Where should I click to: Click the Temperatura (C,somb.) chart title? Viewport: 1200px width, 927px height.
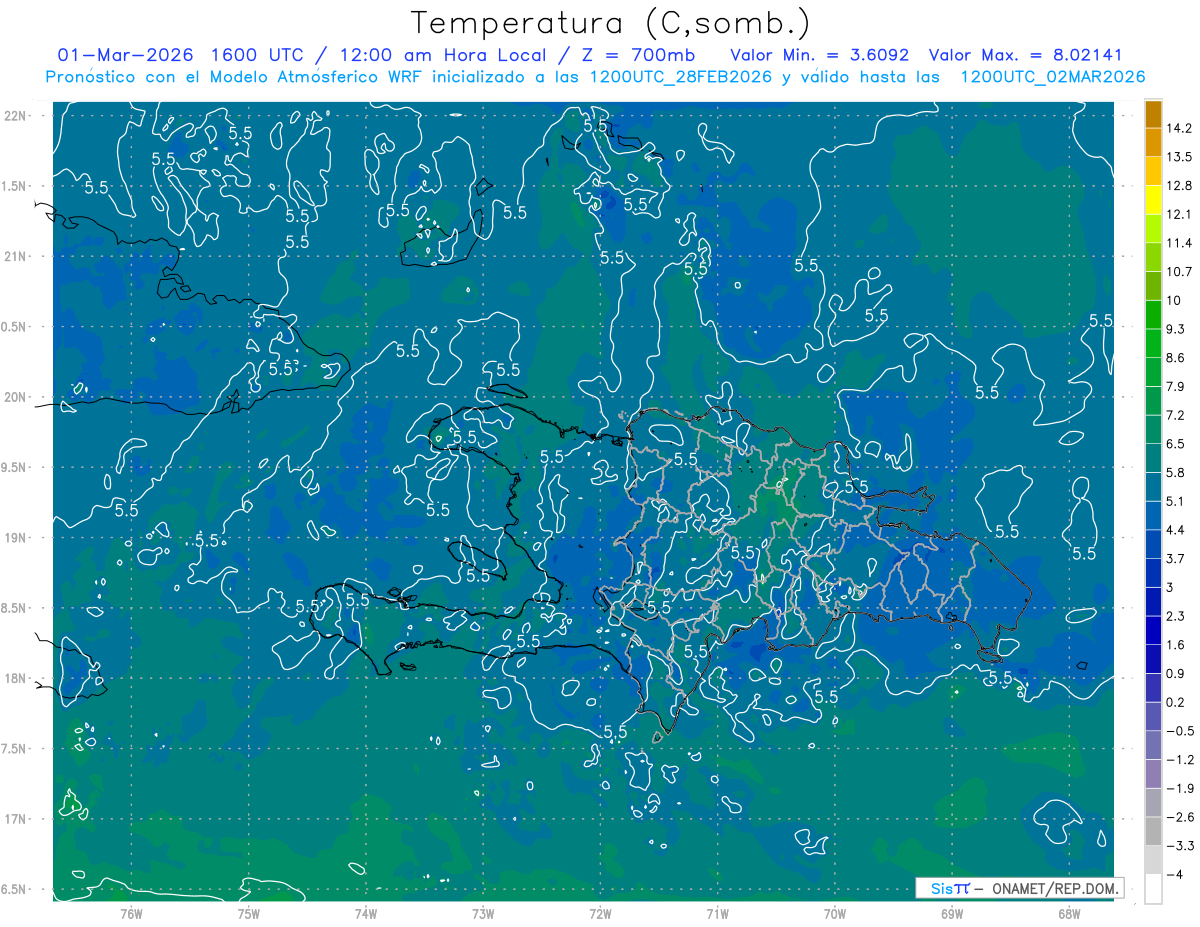click(611, 24)
